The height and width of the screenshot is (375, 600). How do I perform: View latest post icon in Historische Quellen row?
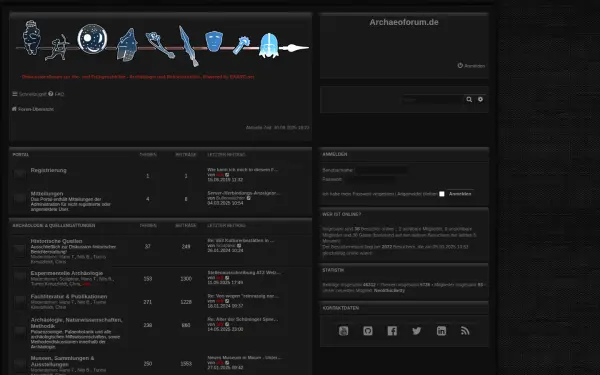pyautogui.click(x=239, y=246)
